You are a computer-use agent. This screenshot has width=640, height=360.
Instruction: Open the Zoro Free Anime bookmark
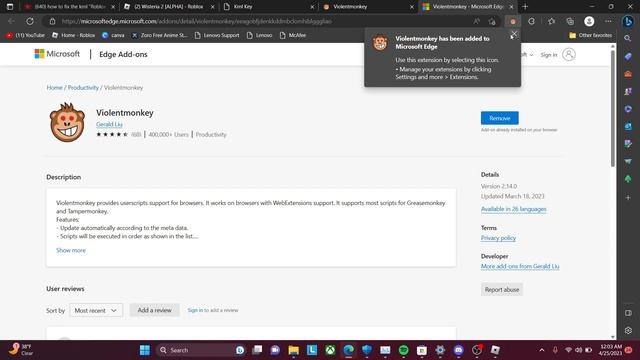pos(159,36)
